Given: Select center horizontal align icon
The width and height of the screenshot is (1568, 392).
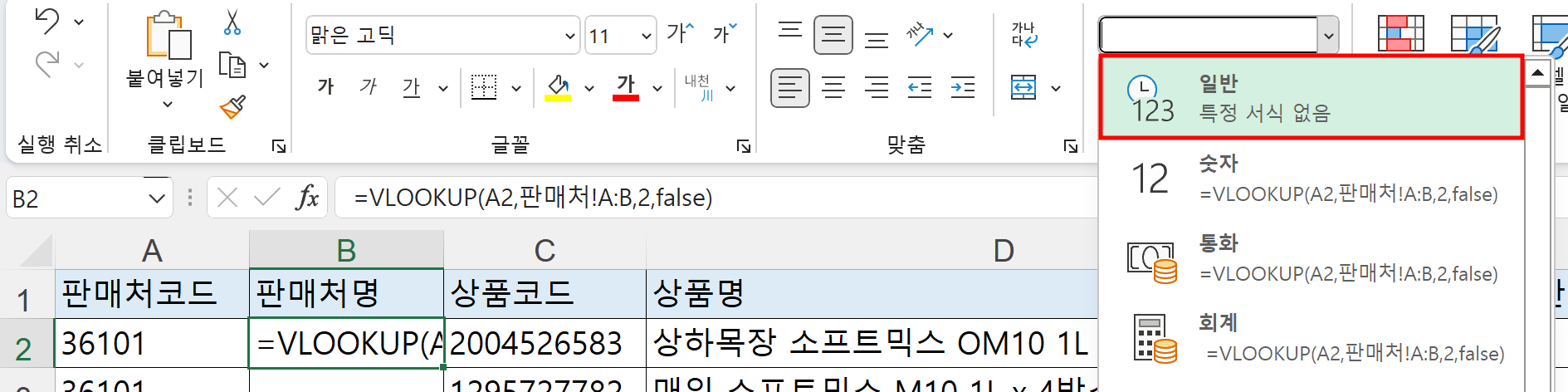Looking at the screenshot, I should (x=833, y=87).
